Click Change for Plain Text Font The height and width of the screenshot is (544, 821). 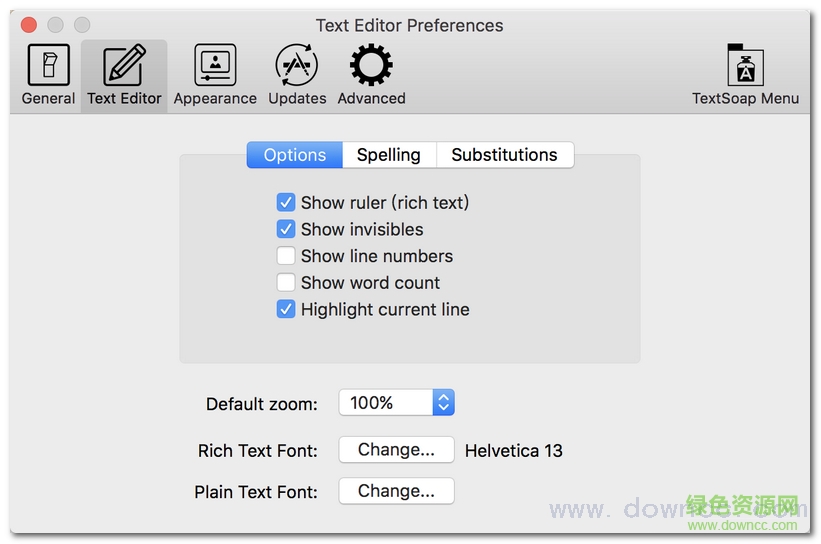(396, 491)
